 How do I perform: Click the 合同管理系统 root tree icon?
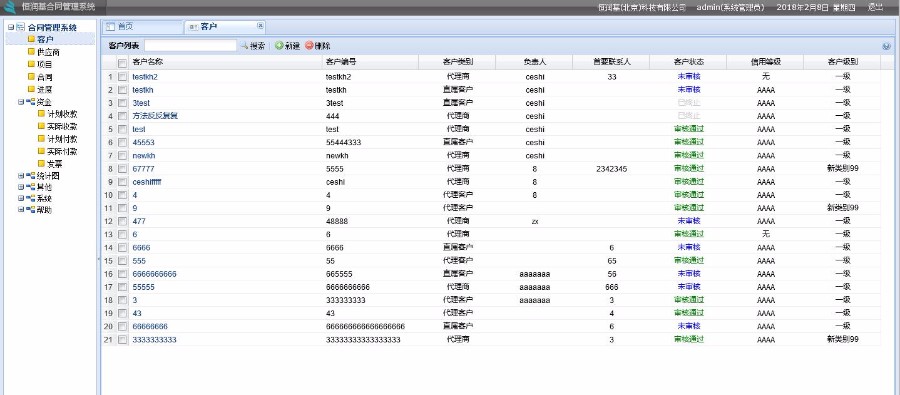pyautogui.click(x=21, y=27)
